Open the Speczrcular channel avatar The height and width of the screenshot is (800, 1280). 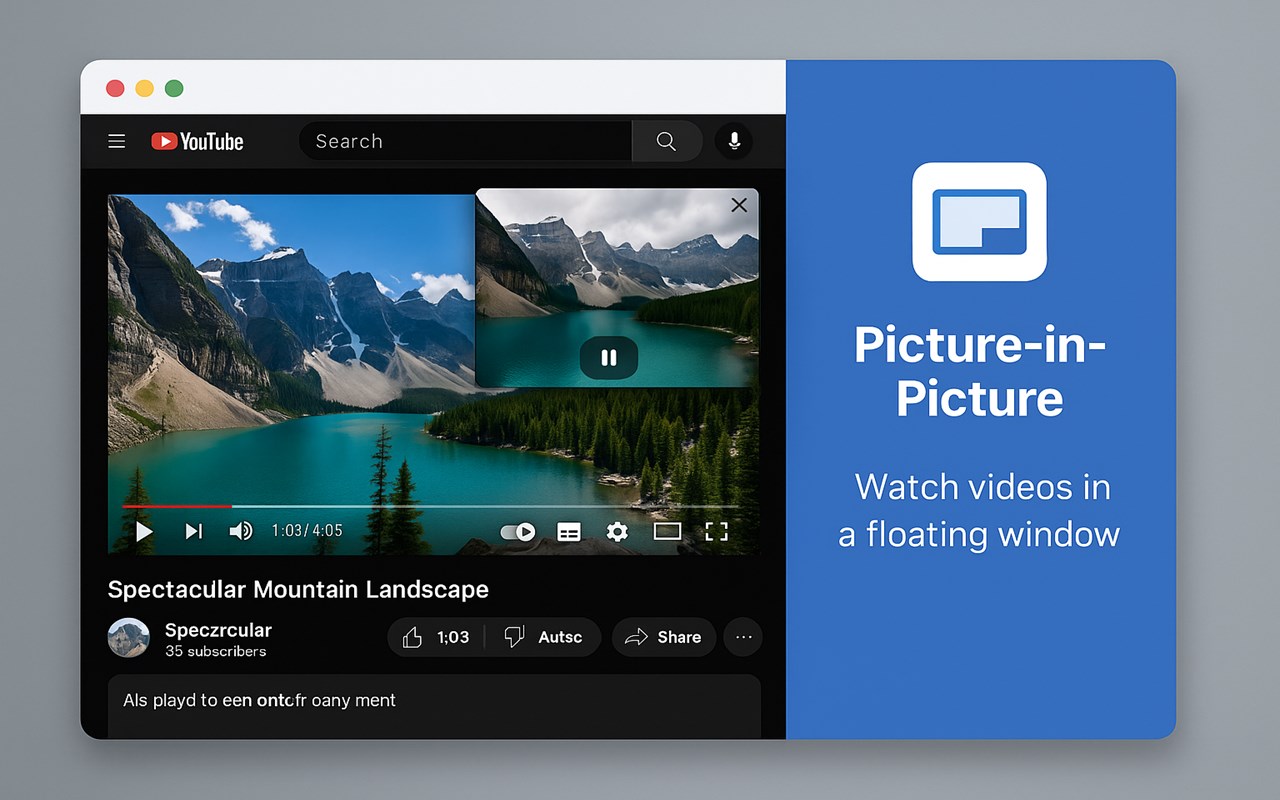tap(128, 637)
